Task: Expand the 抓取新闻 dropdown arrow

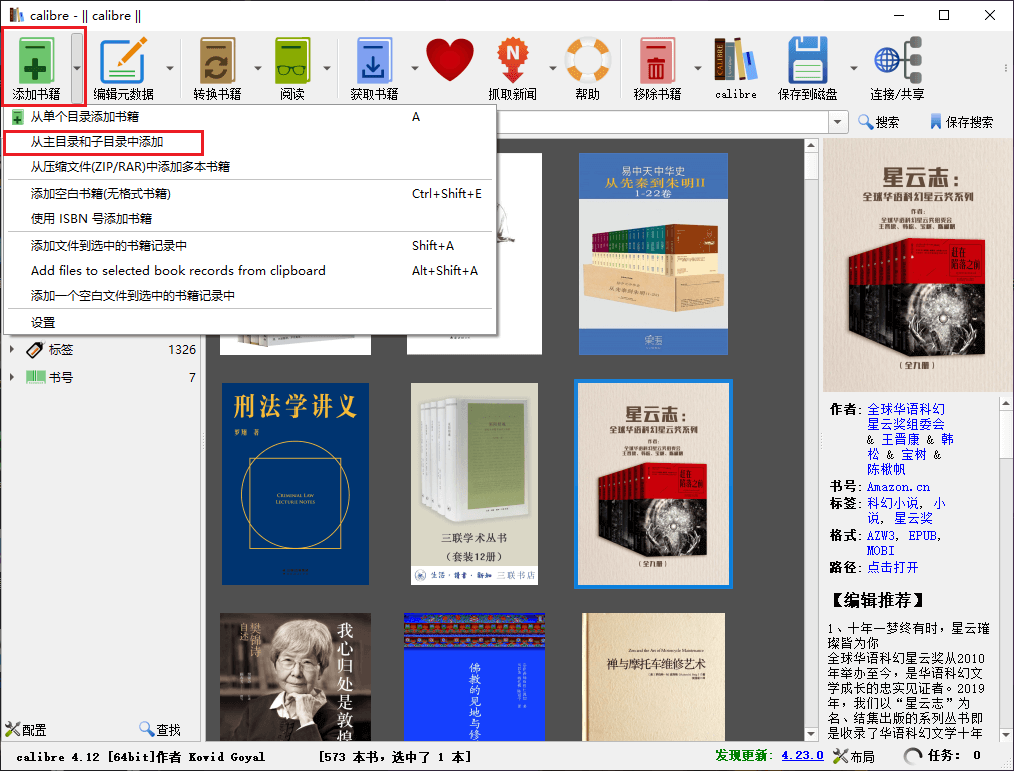Action: [x=552, y=67]
